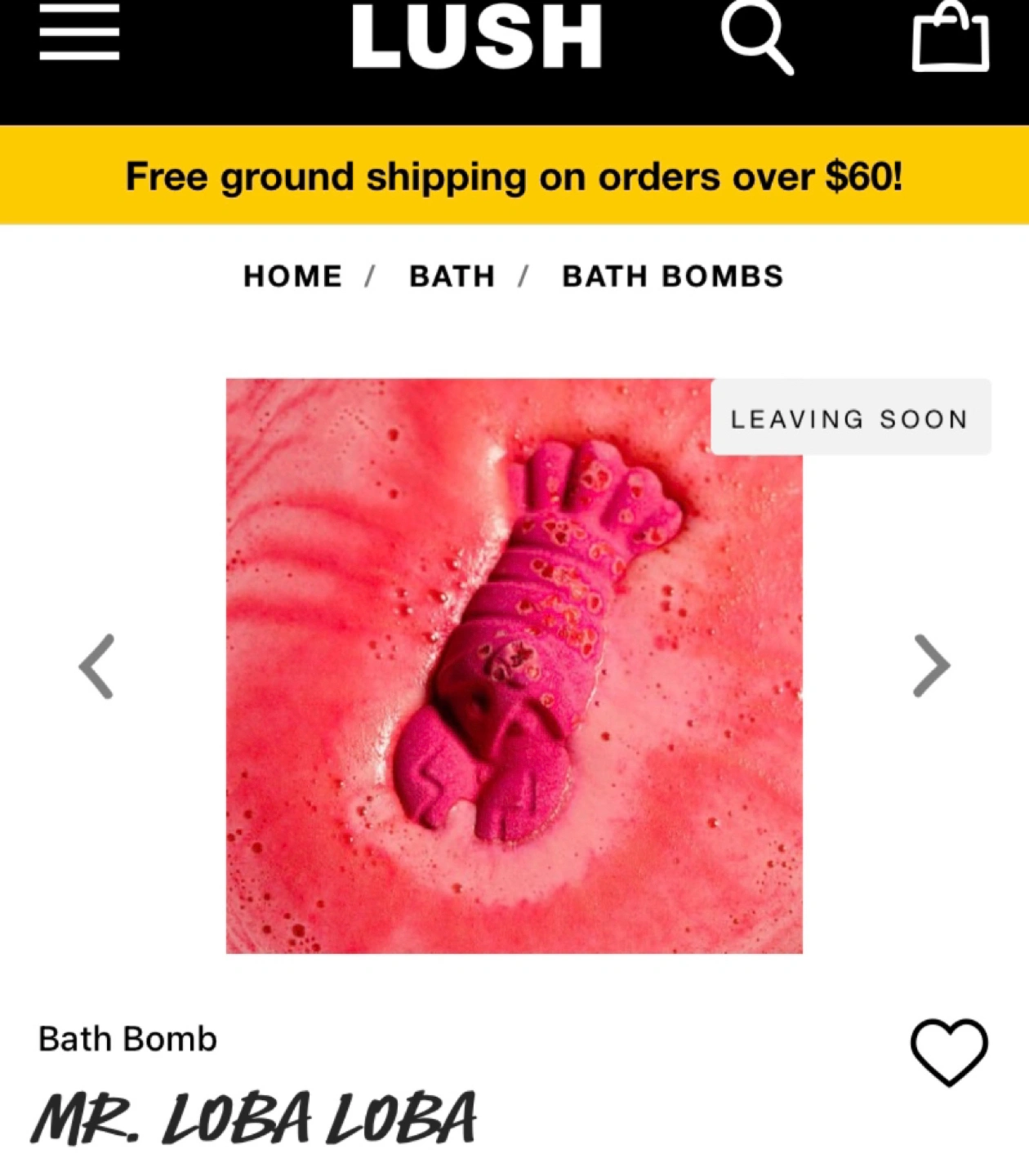This screenshot has height=1176, width=1029.
Task: Tap the LEAVING SOON badge
Action: 850,417
